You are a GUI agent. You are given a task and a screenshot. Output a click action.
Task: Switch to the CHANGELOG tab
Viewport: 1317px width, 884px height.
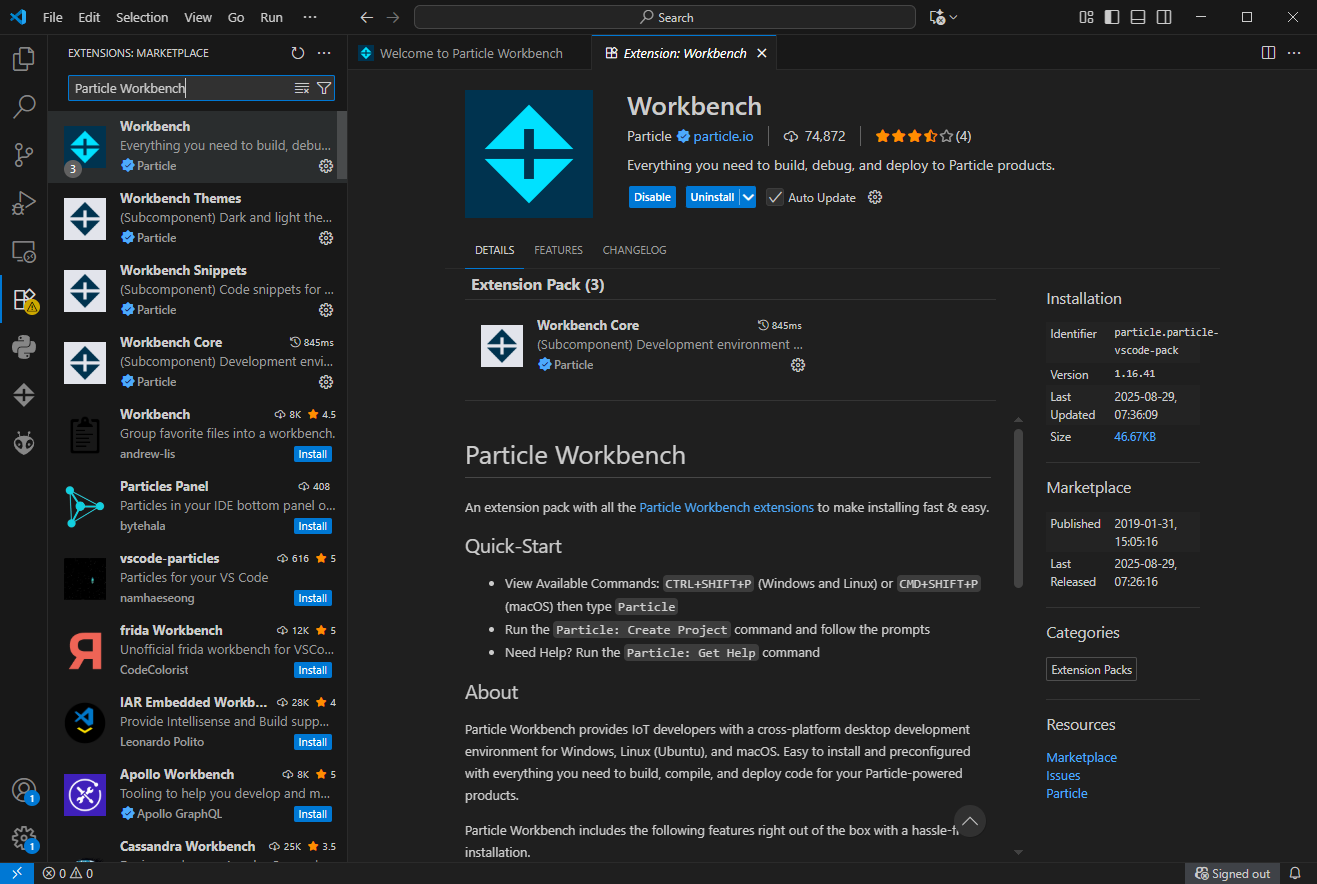[x=634, y=250]
